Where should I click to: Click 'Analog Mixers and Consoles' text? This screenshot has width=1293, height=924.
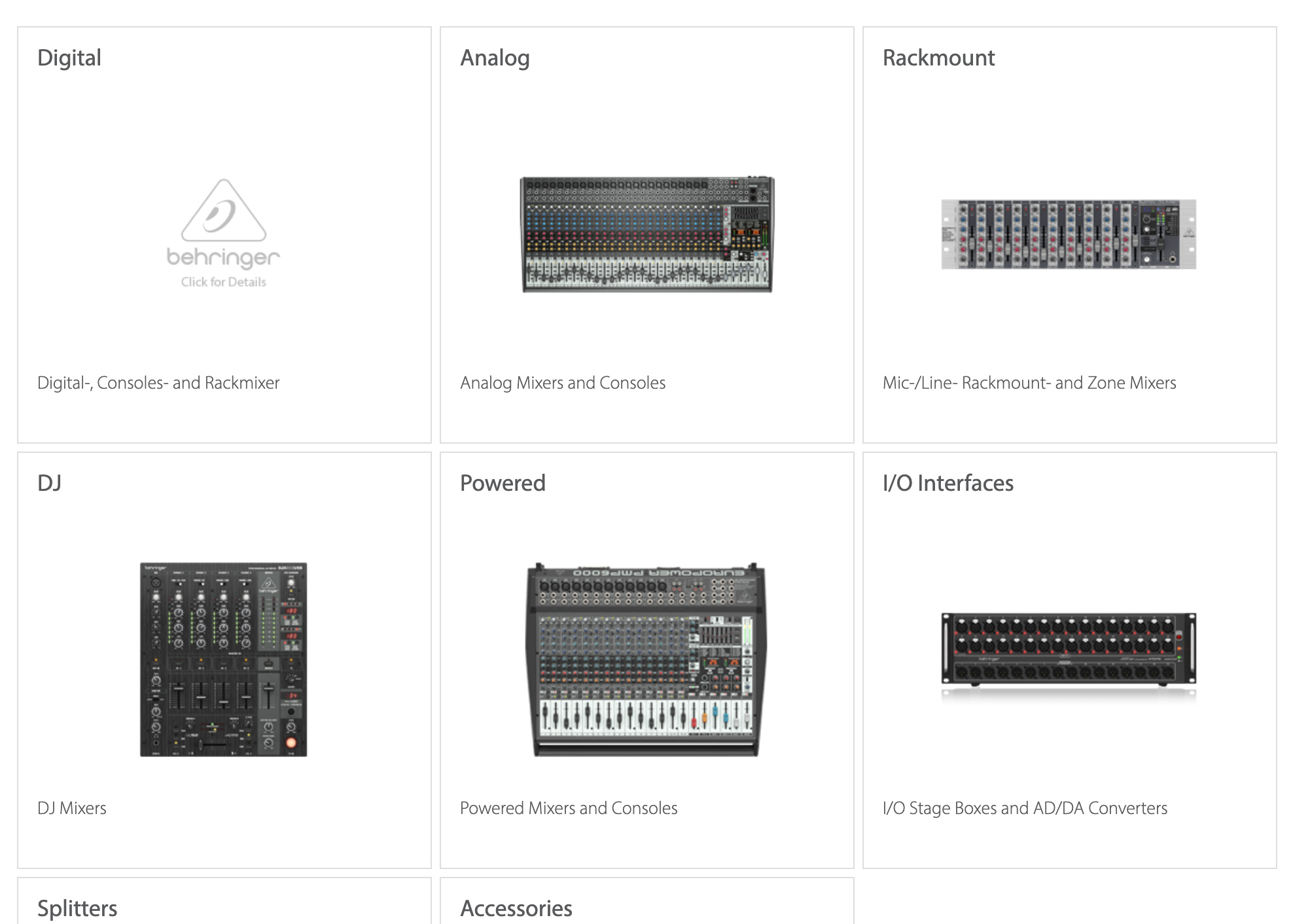tap(563, 383)
